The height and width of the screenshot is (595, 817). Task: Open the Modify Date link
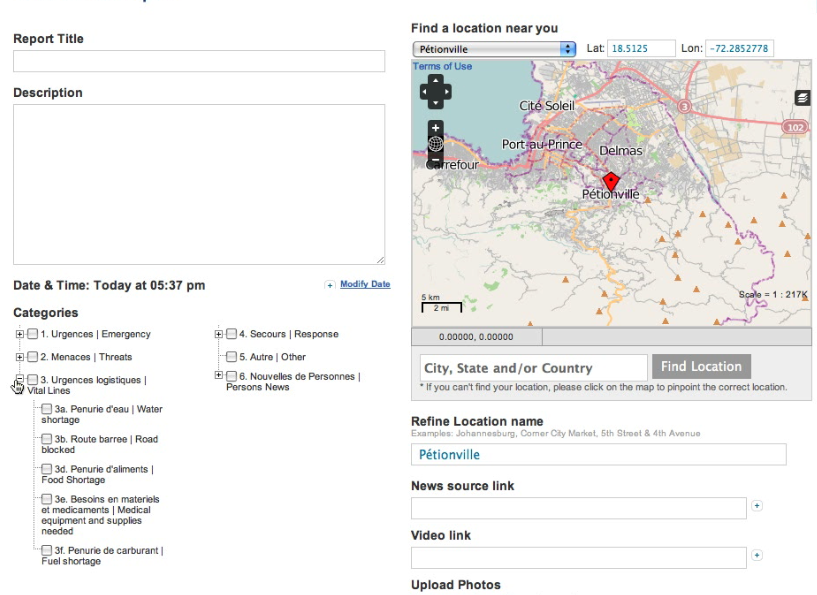[x=364, y=284]
